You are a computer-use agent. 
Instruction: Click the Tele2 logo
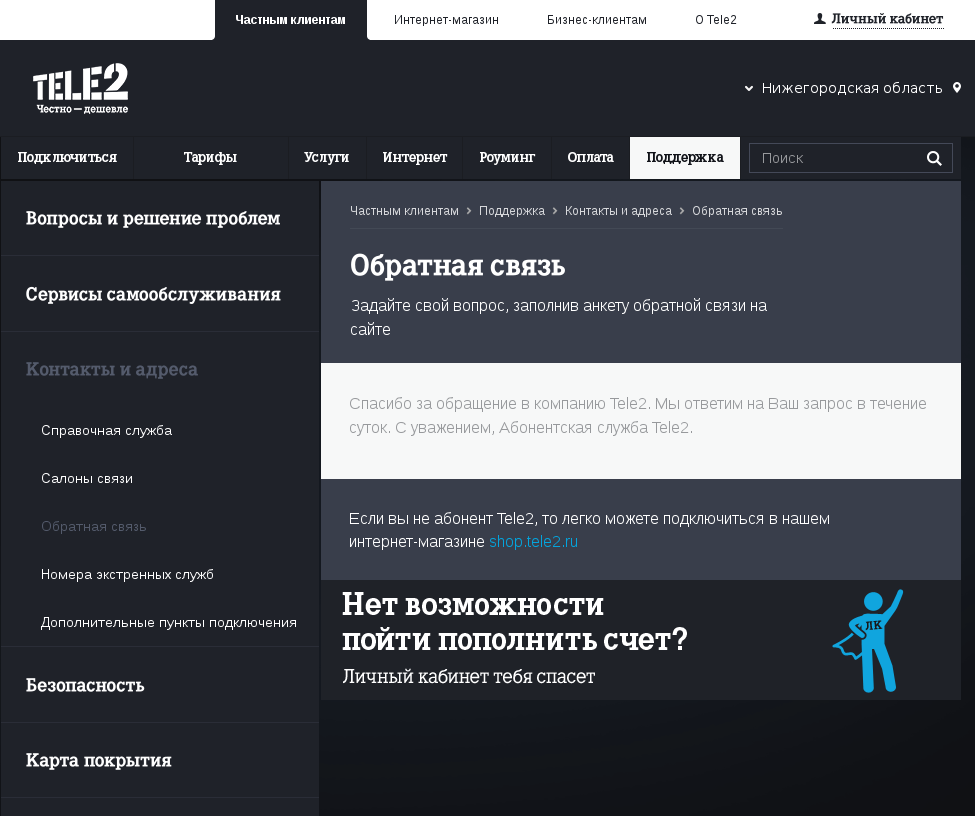(x=80, y=88)
